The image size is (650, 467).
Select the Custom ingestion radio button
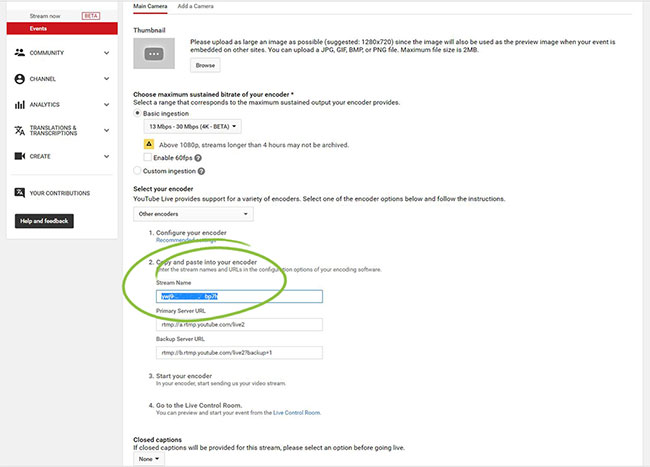(x=137, y=171)
